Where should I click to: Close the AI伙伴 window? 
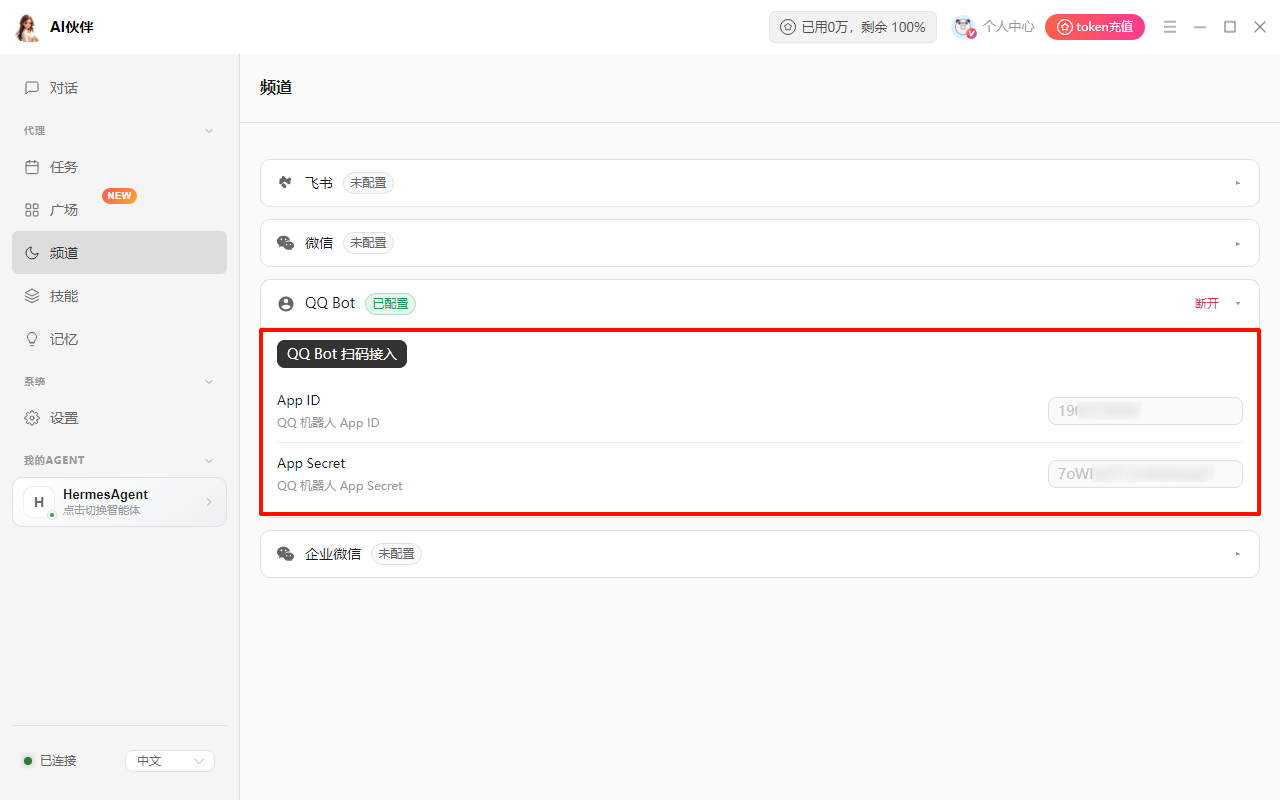(x=1260, y=27)
